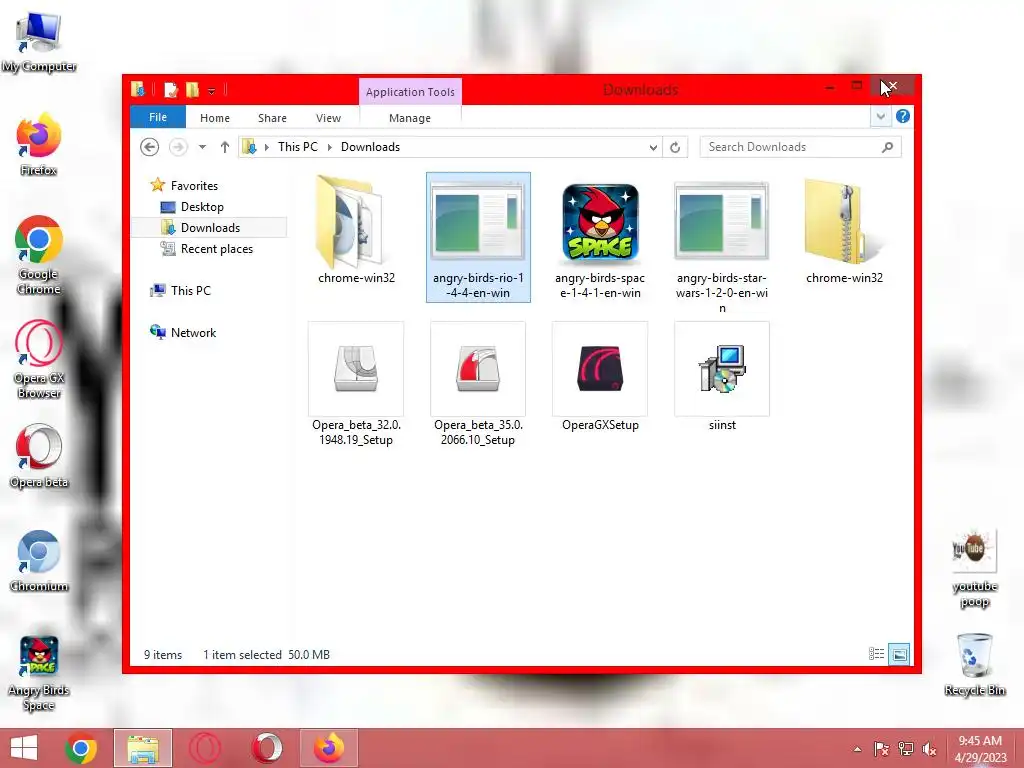The width and height of the screenshot is (1024, 768).
Task: Select Recent places in navigation pane
Action: tap(216, 249)
